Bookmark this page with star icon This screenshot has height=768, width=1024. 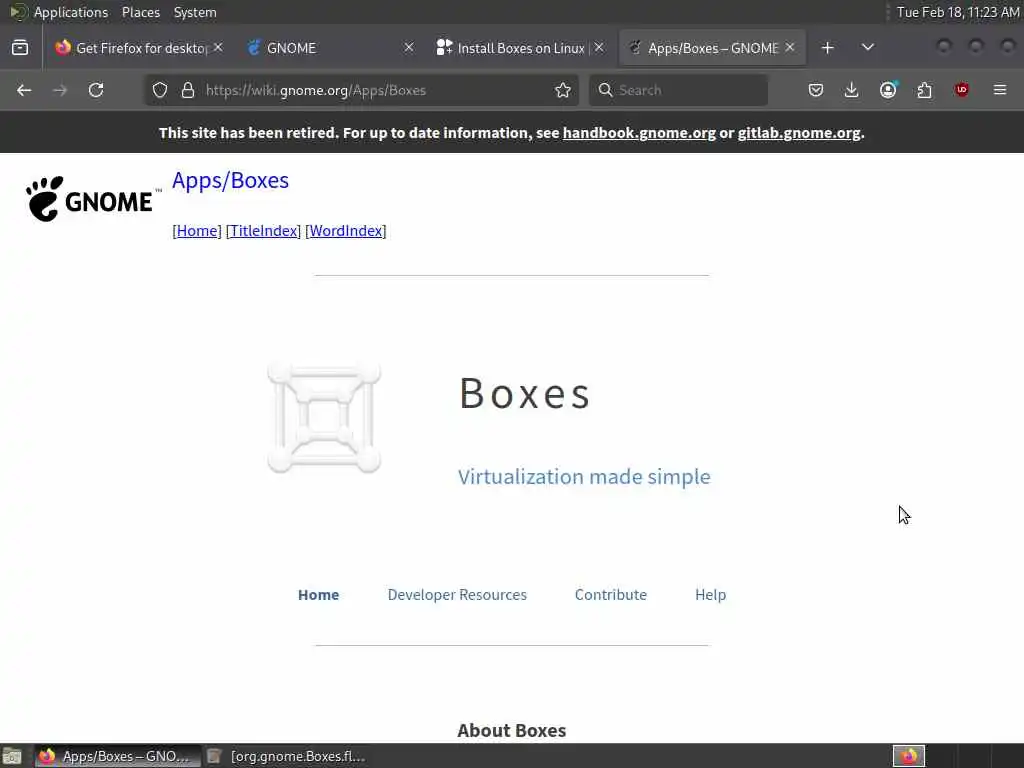[563, 90]
